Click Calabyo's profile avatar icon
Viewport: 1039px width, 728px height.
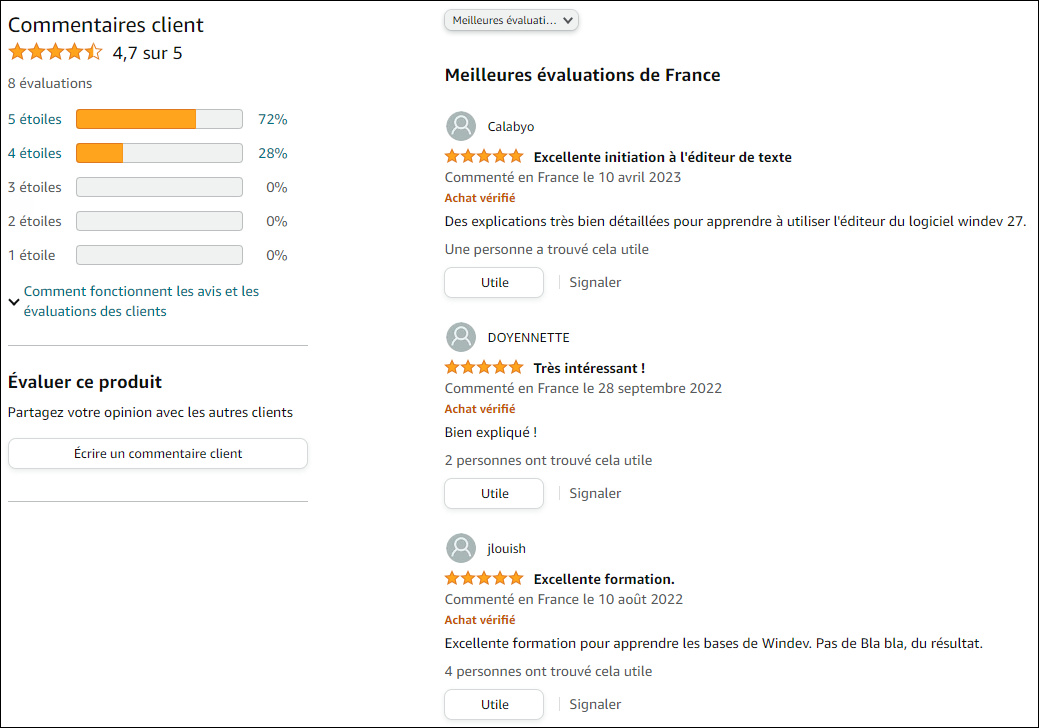[x=461, y=126]
